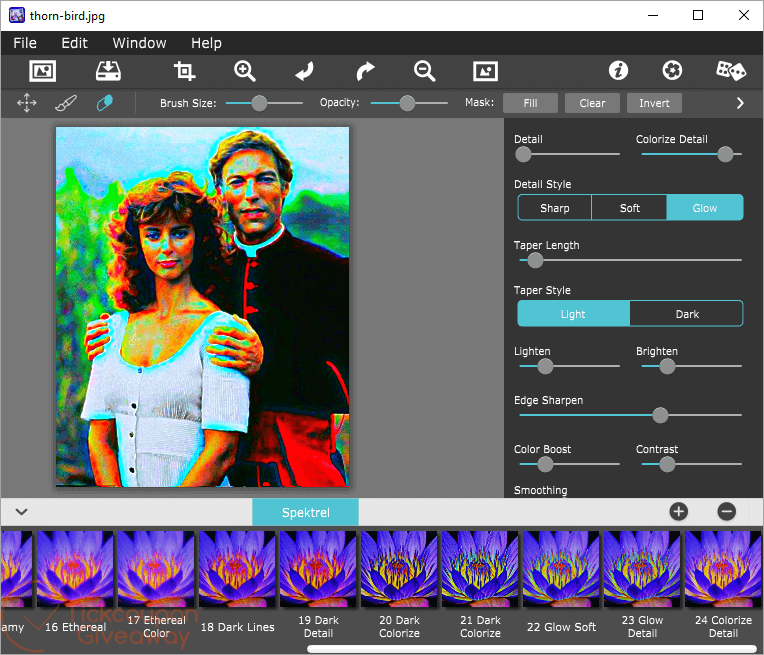Click the app icon in title bar
Viewport: 764px width, 655px height.
(17, 15)
